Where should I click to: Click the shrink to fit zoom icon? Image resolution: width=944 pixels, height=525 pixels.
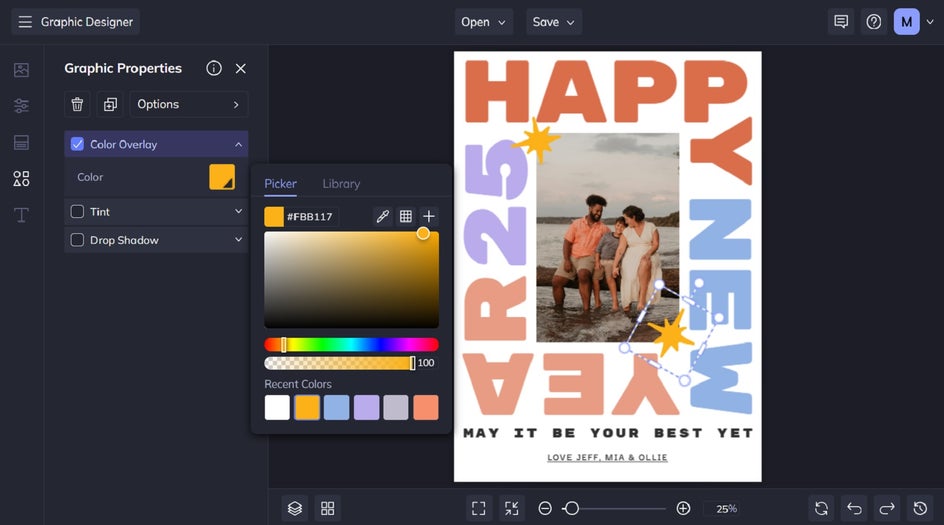coord(512,509)
